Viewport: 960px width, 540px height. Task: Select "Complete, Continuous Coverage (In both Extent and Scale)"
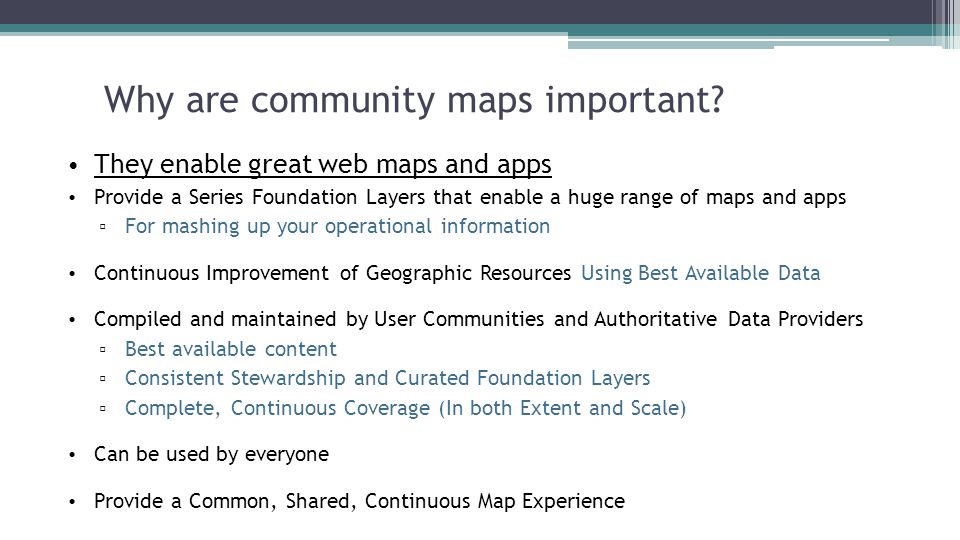click(405, 408)
